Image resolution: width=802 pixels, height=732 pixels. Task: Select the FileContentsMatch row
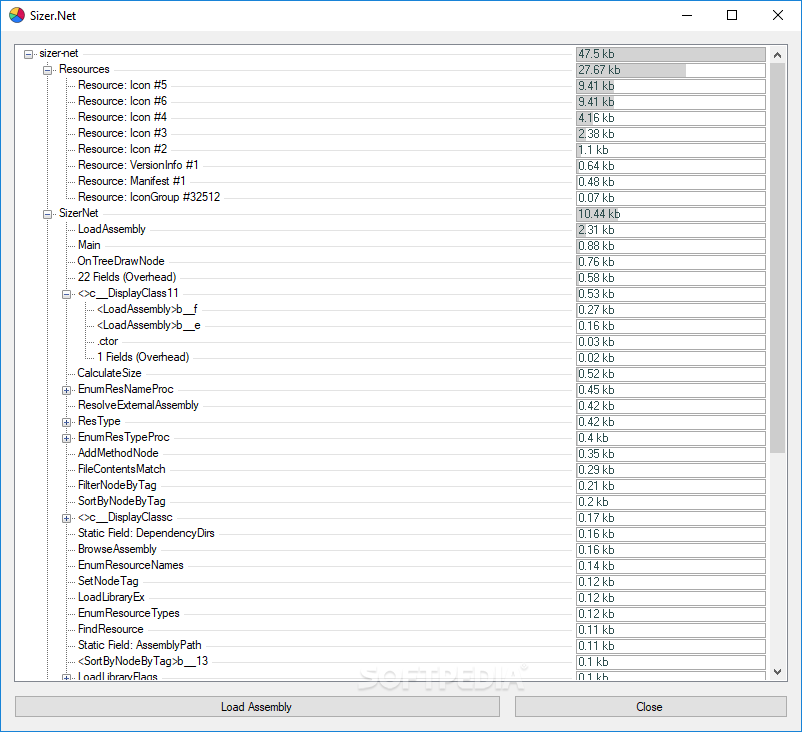click(122, 469)
